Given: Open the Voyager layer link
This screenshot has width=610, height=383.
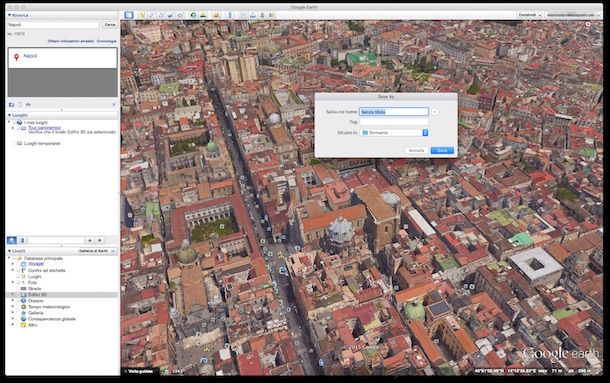Looking at the screenshot, I should pos(36,264).
